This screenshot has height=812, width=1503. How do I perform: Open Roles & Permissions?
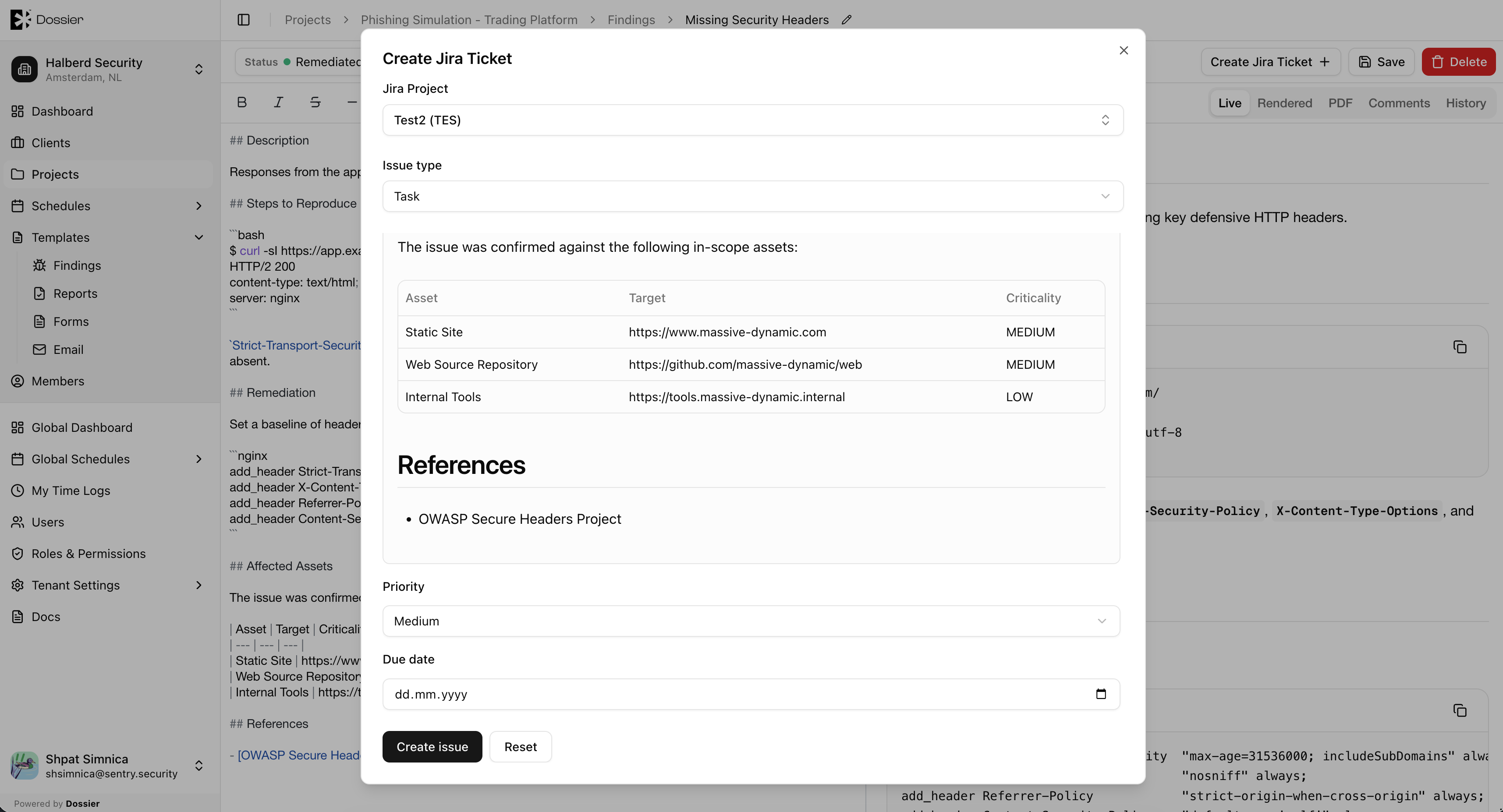[110, 554]
